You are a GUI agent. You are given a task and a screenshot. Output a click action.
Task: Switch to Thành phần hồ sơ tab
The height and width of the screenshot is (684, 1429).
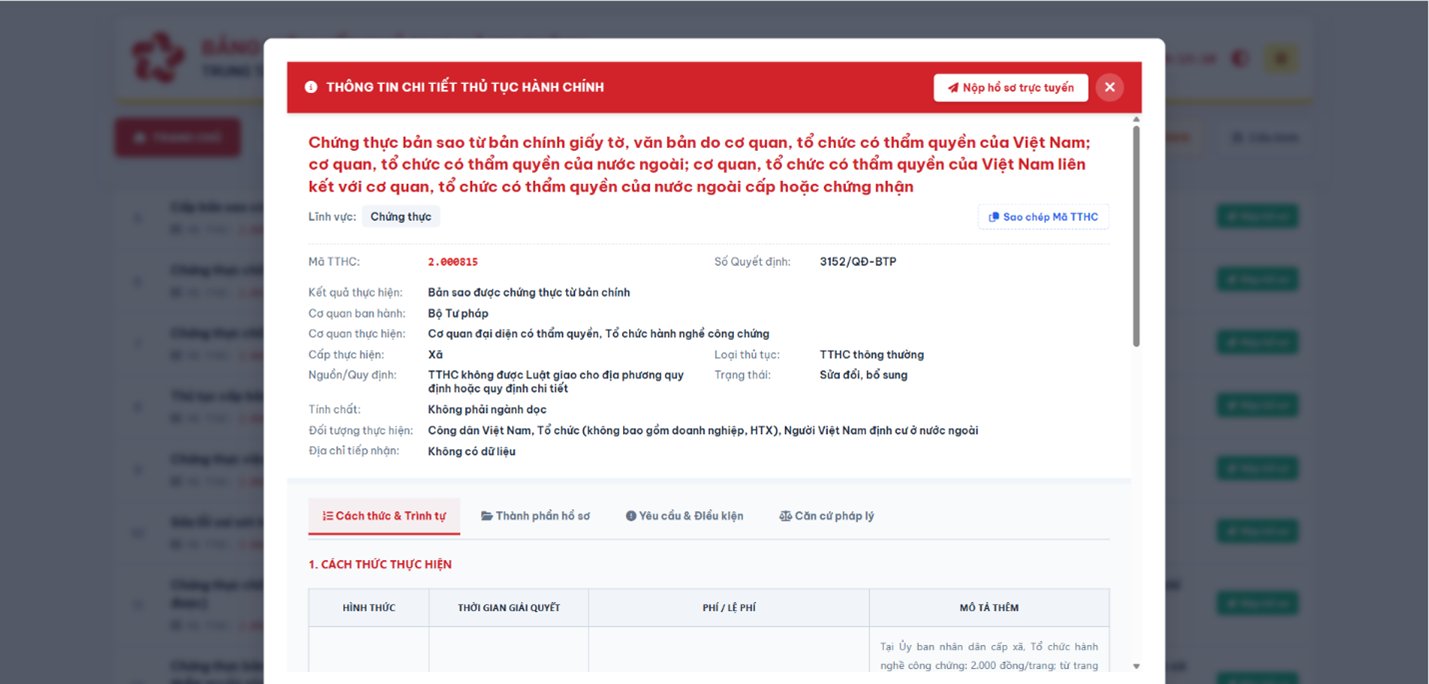535,516
